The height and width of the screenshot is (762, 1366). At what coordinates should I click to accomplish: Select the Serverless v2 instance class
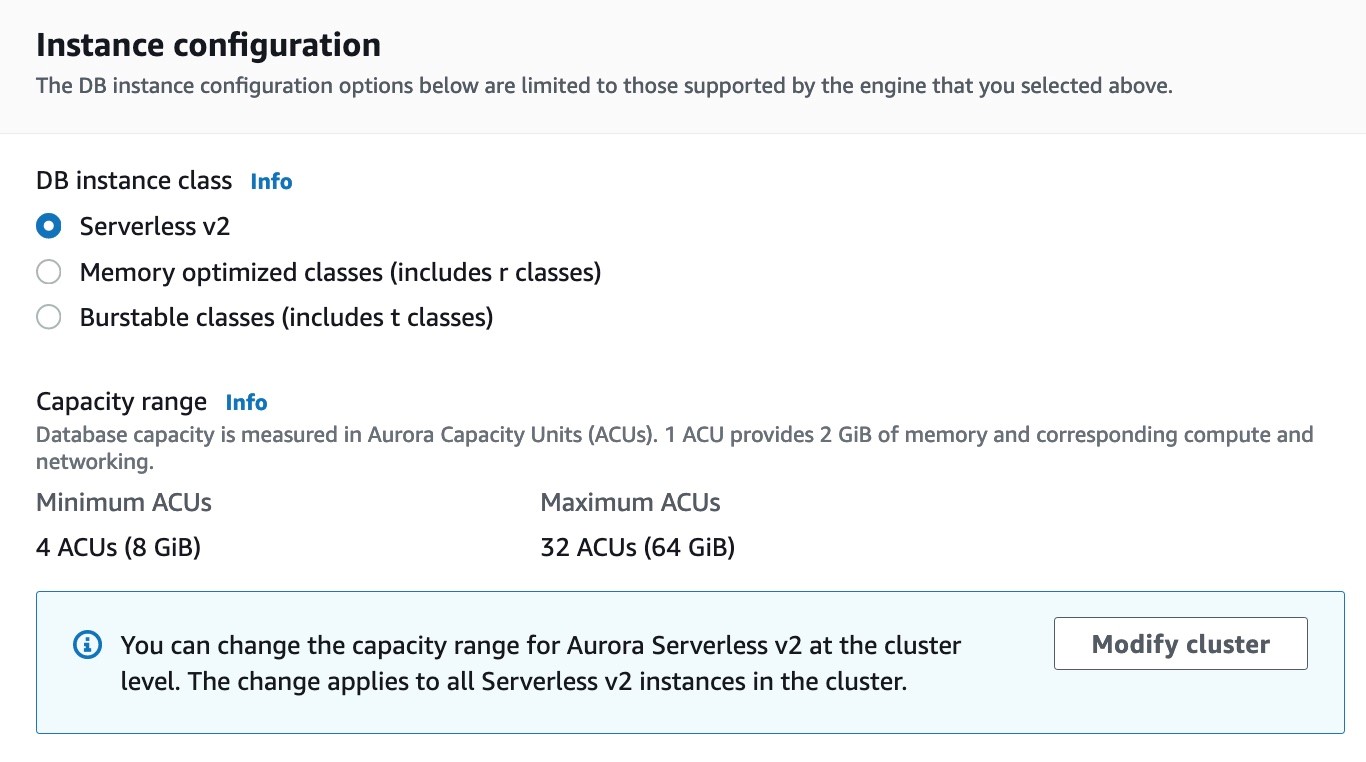[x=48, y=226]
